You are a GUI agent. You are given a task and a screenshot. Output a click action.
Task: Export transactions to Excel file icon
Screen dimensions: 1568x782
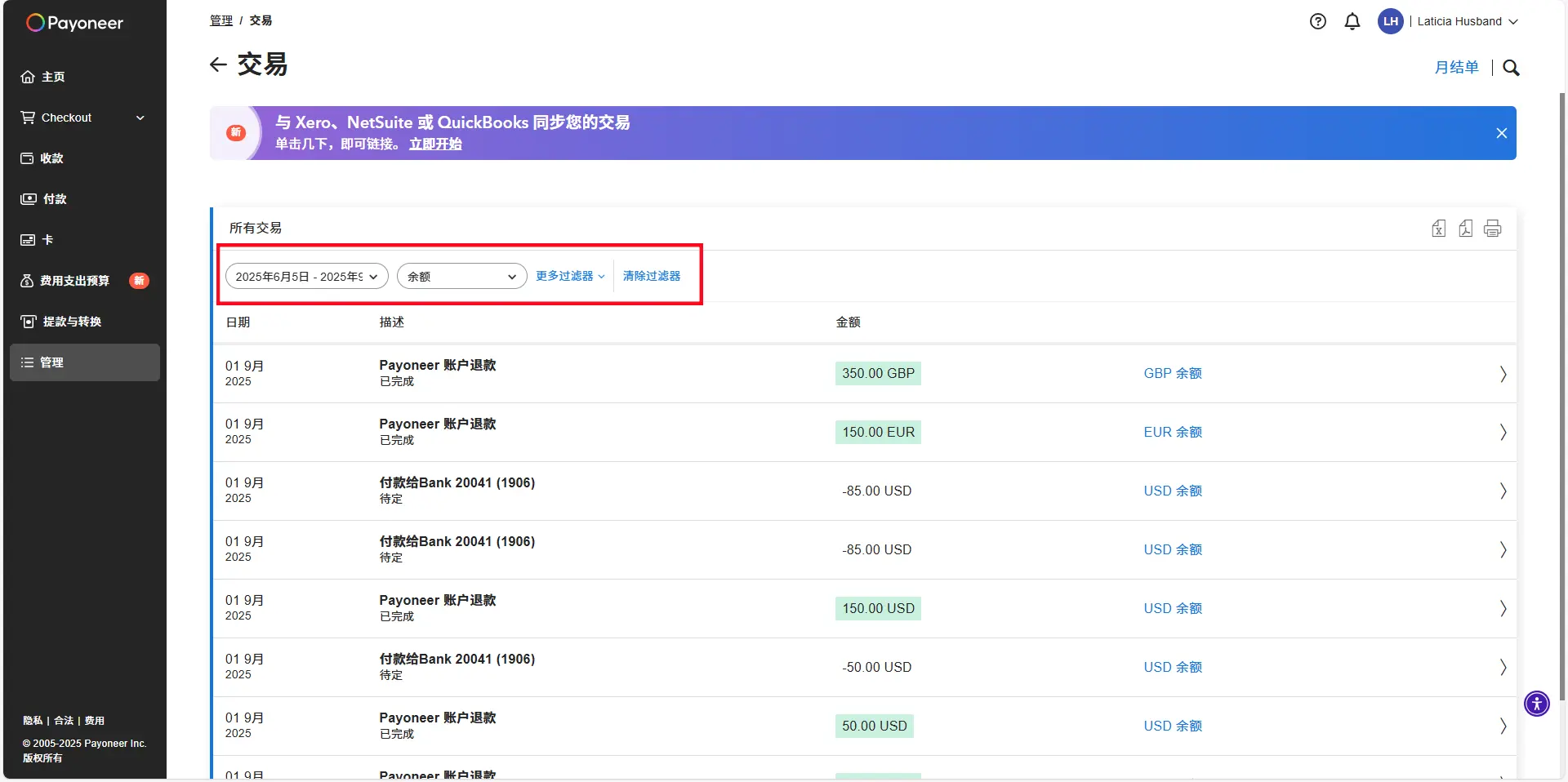point(1439,229)
